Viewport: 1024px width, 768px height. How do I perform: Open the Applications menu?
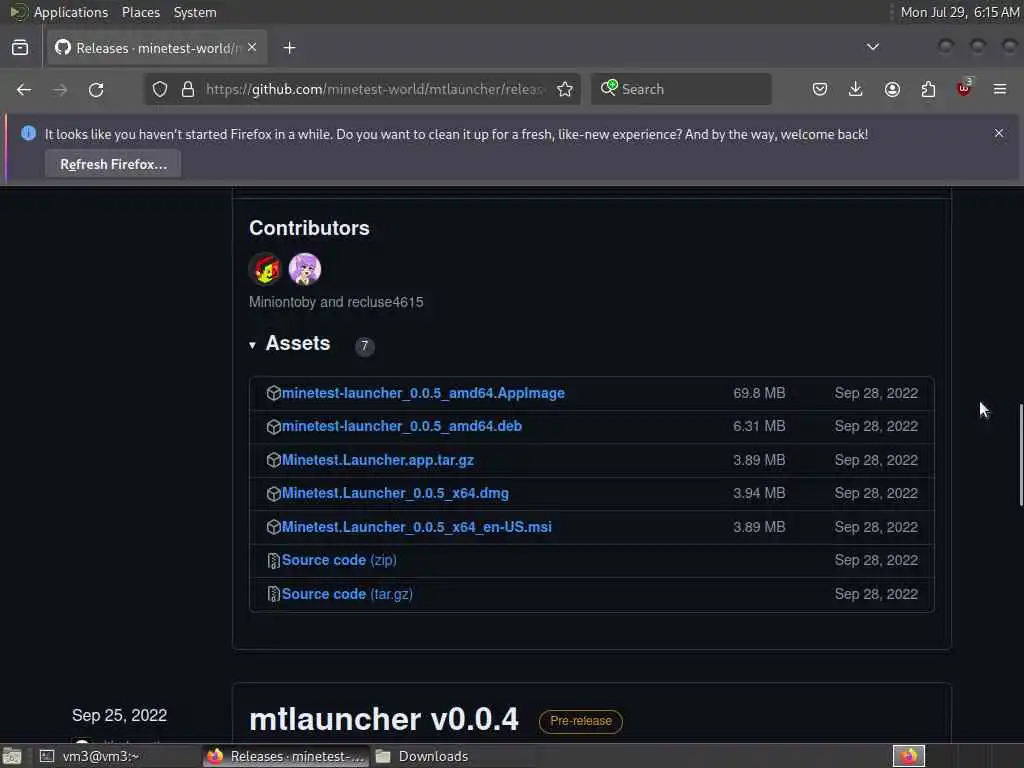(x=71, y=12)
